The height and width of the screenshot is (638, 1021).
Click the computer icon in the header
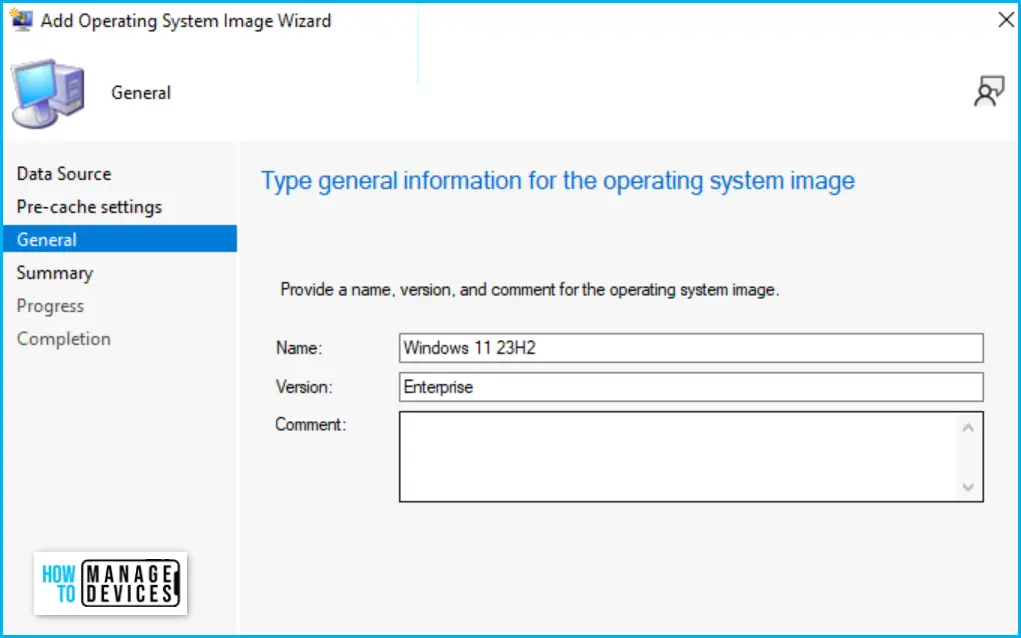pyautogui.click(x=48, y=95)
